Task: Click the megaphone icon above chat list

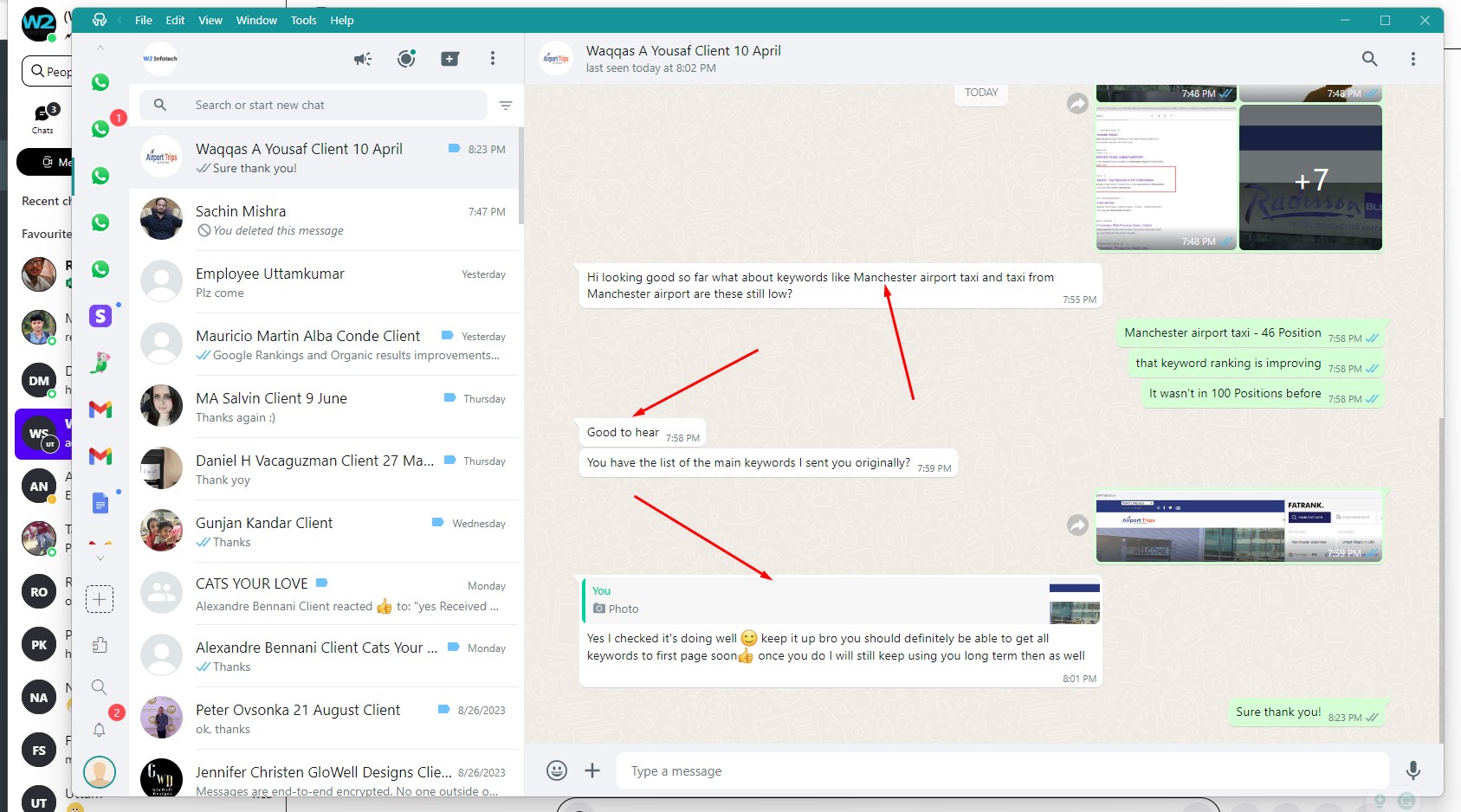Action: [362, 59]
